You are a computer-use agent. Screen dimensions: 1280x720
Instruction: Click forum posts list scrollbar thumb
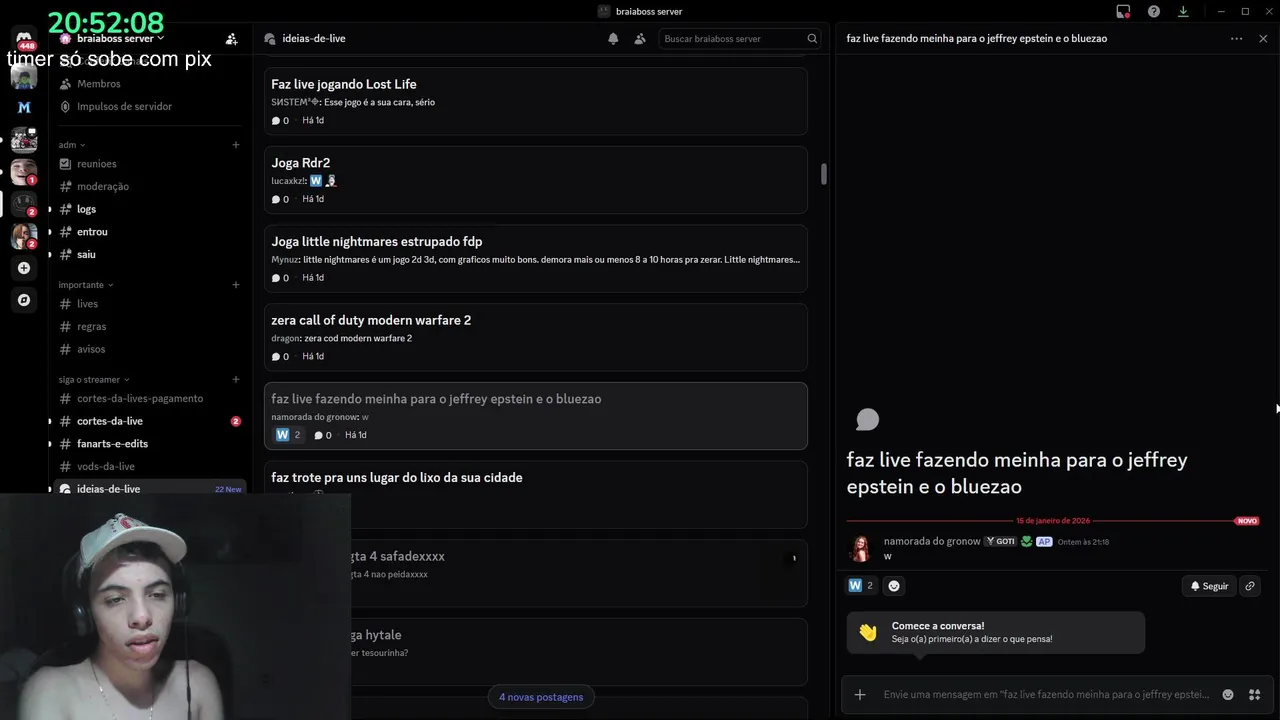824,174
